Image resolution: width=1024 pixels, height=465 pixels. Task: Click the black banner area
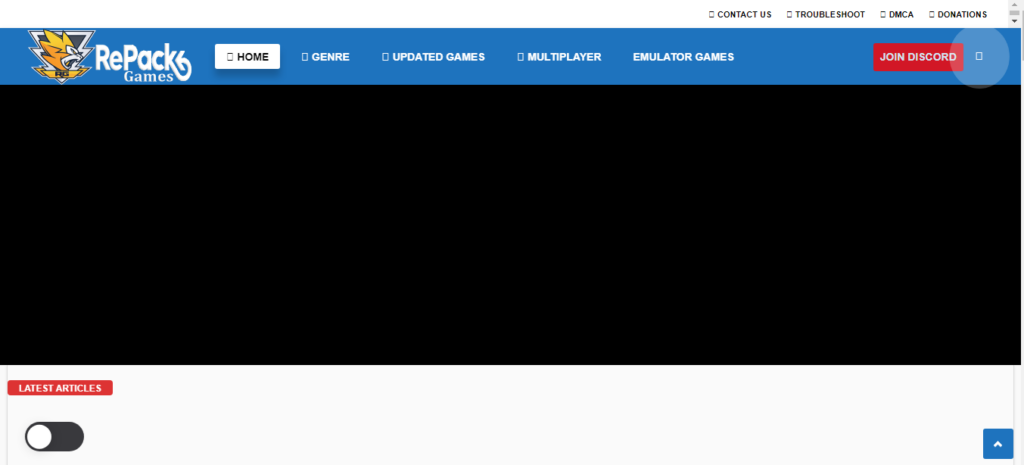click(509, 225)
